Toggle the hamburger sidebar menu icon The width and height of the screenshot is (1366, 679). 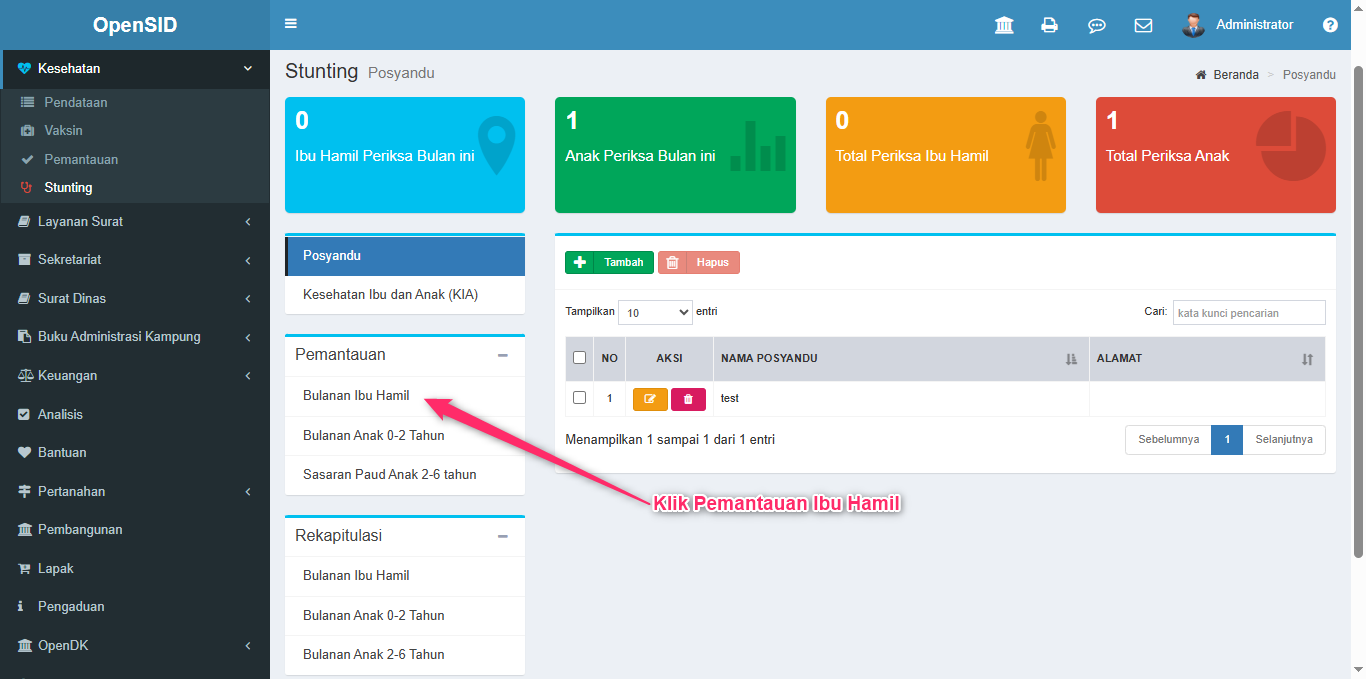pos(291,24)
